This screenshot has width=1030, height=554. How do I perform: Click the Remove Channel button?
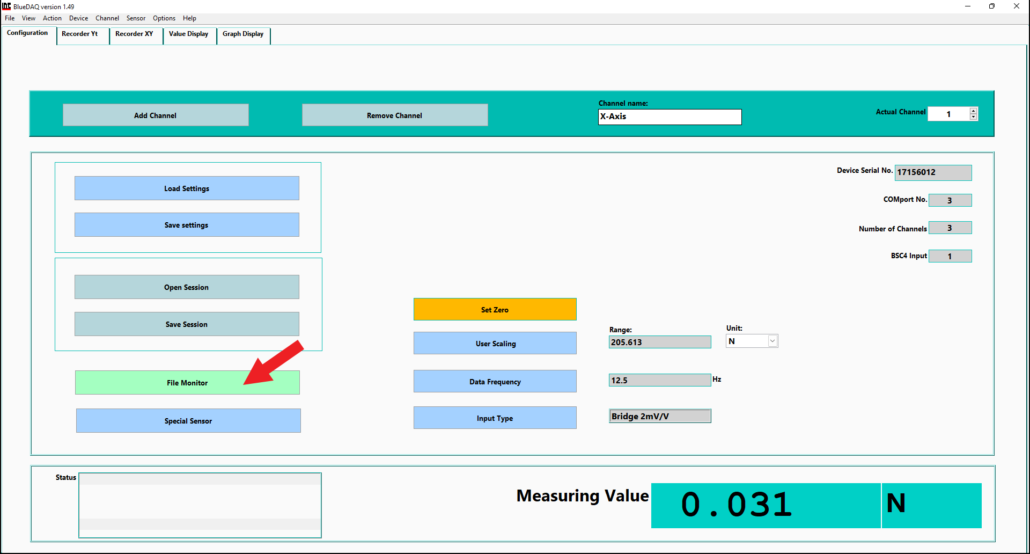(x=394, y=115)
